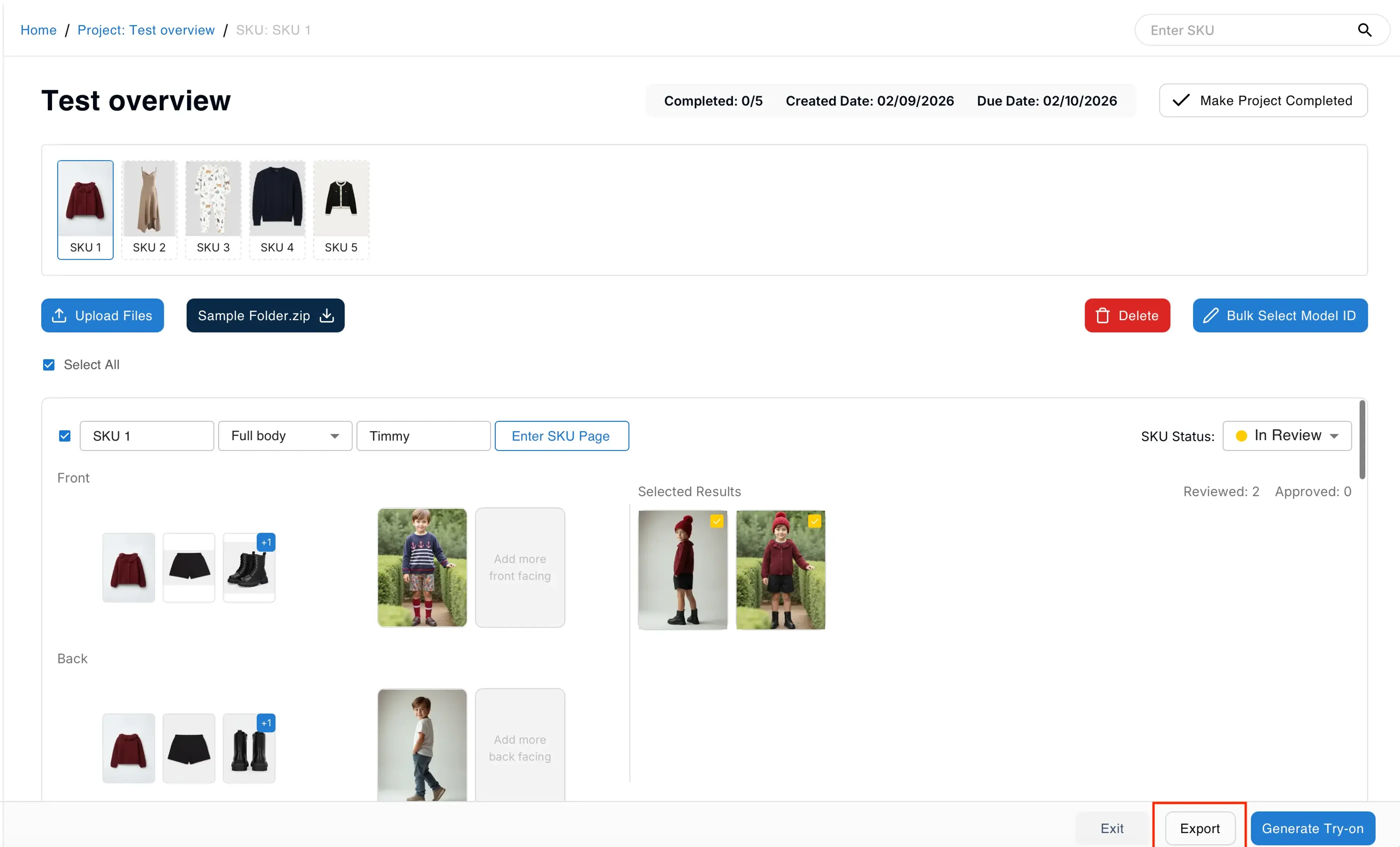Click the Reviewed: 2 label
Viewport: 1400px width, 847px height.
tap(1221, 492)
